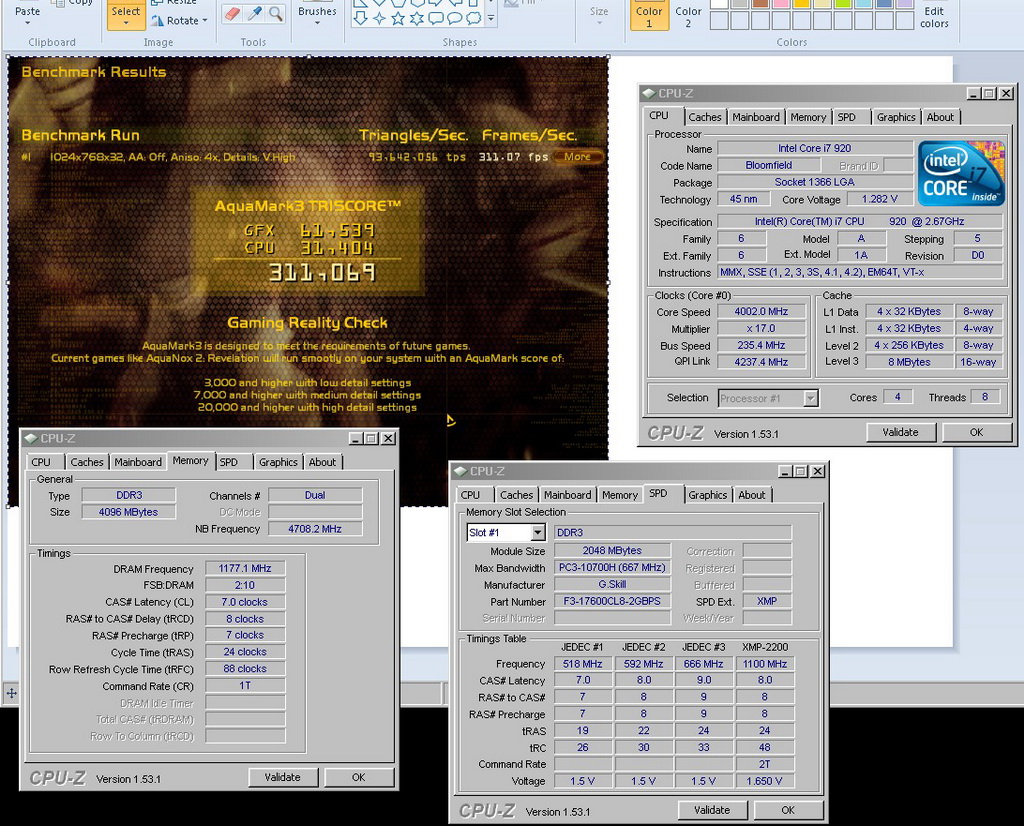Pick the brown color swatch

[761, 3]
